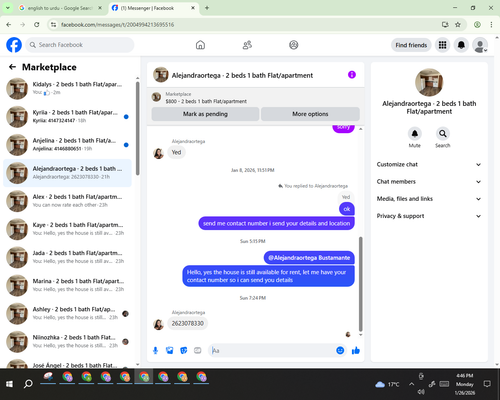Screen dimensions: 500x400
Task: Open the $800 Marketplace listing link
Action: pos(206,98)
